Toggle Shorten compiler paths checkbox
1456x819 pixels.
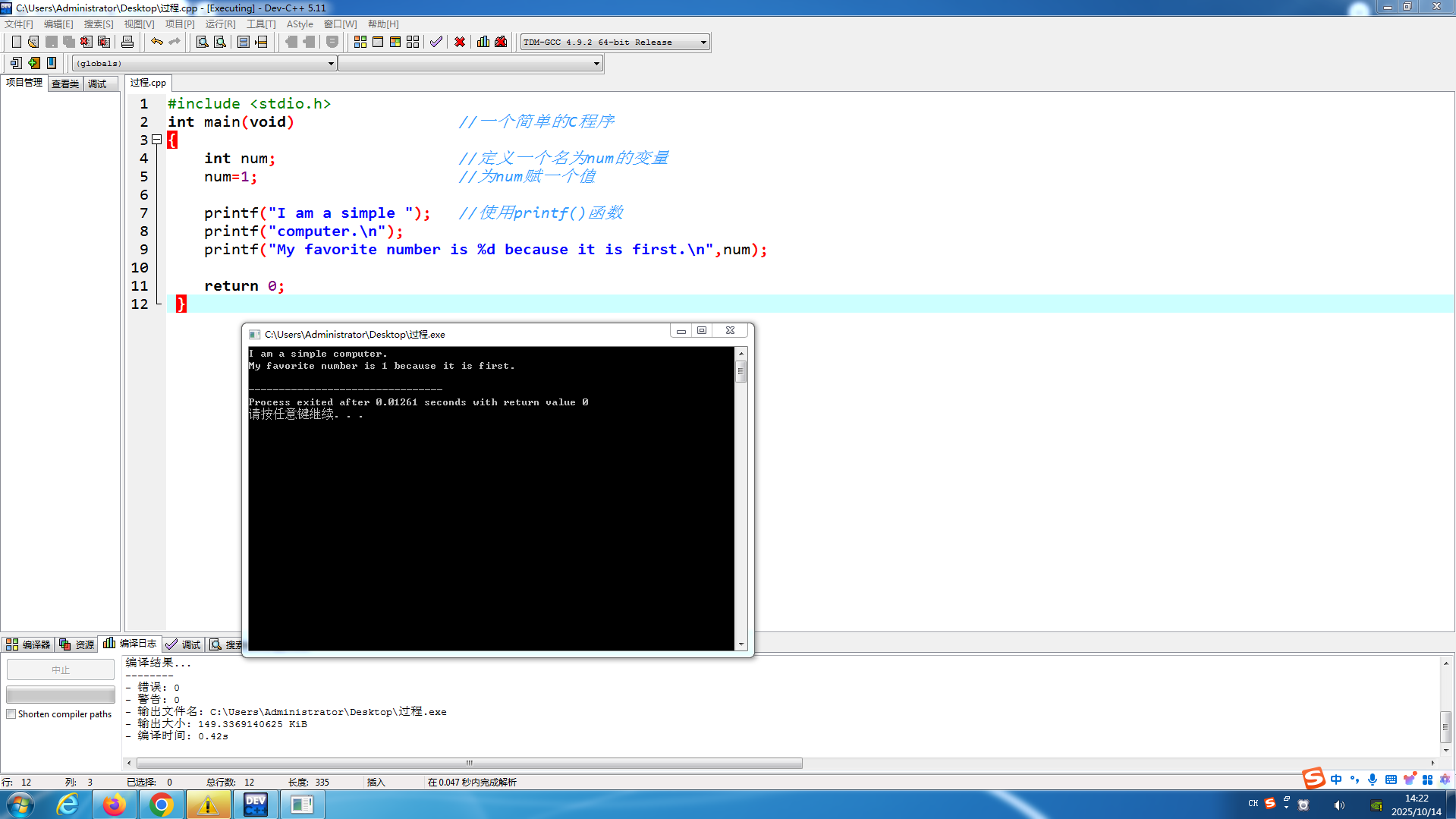tap(11, 714)
